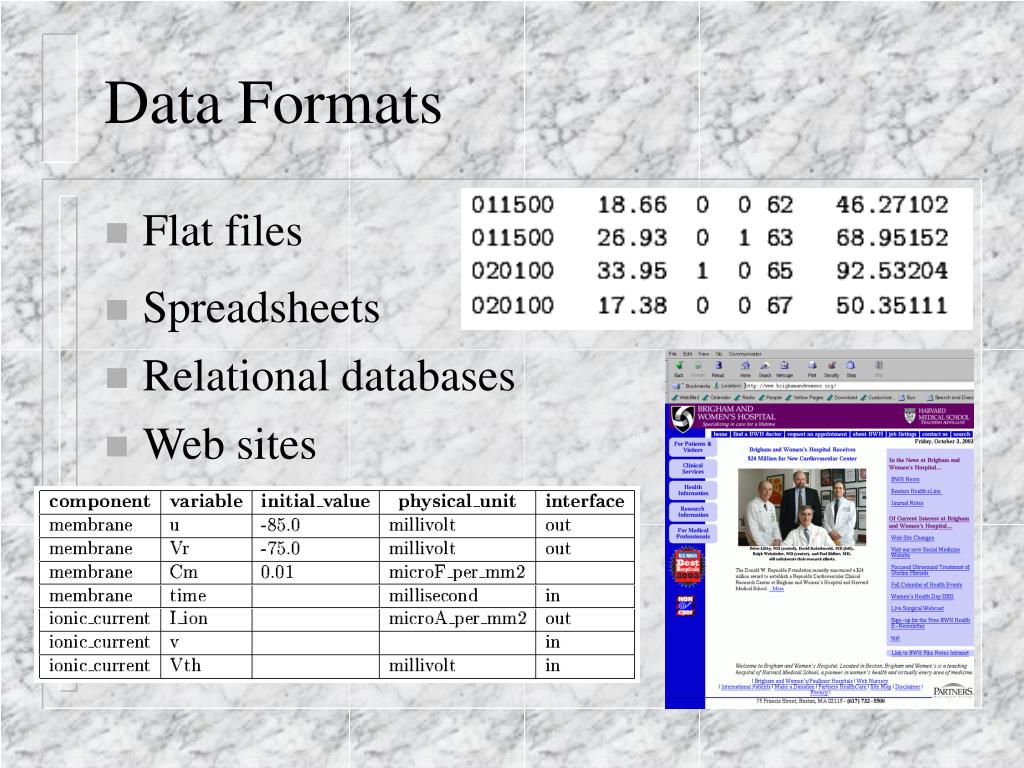The width and height of the screenshot is (1024, 768).
Task: Click 'find a BWH doctor' nav link
Action: [x=758, y=434]
